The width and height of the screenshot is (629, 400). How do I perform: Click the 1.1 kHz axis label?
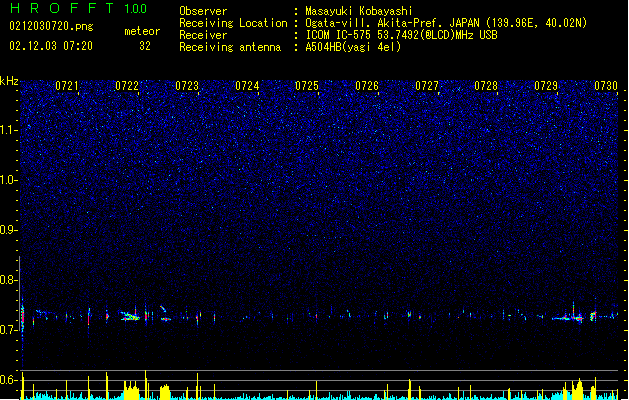tap(9, 130)
